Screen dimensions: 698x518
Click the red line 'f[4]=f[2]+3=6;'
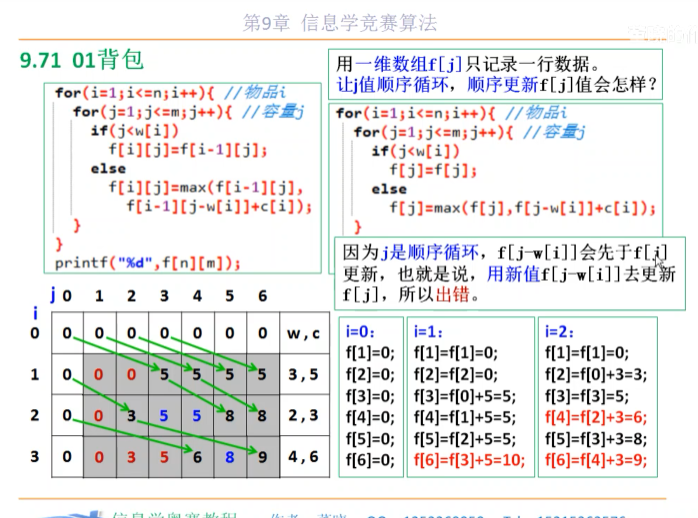click(x=596, y=417)
